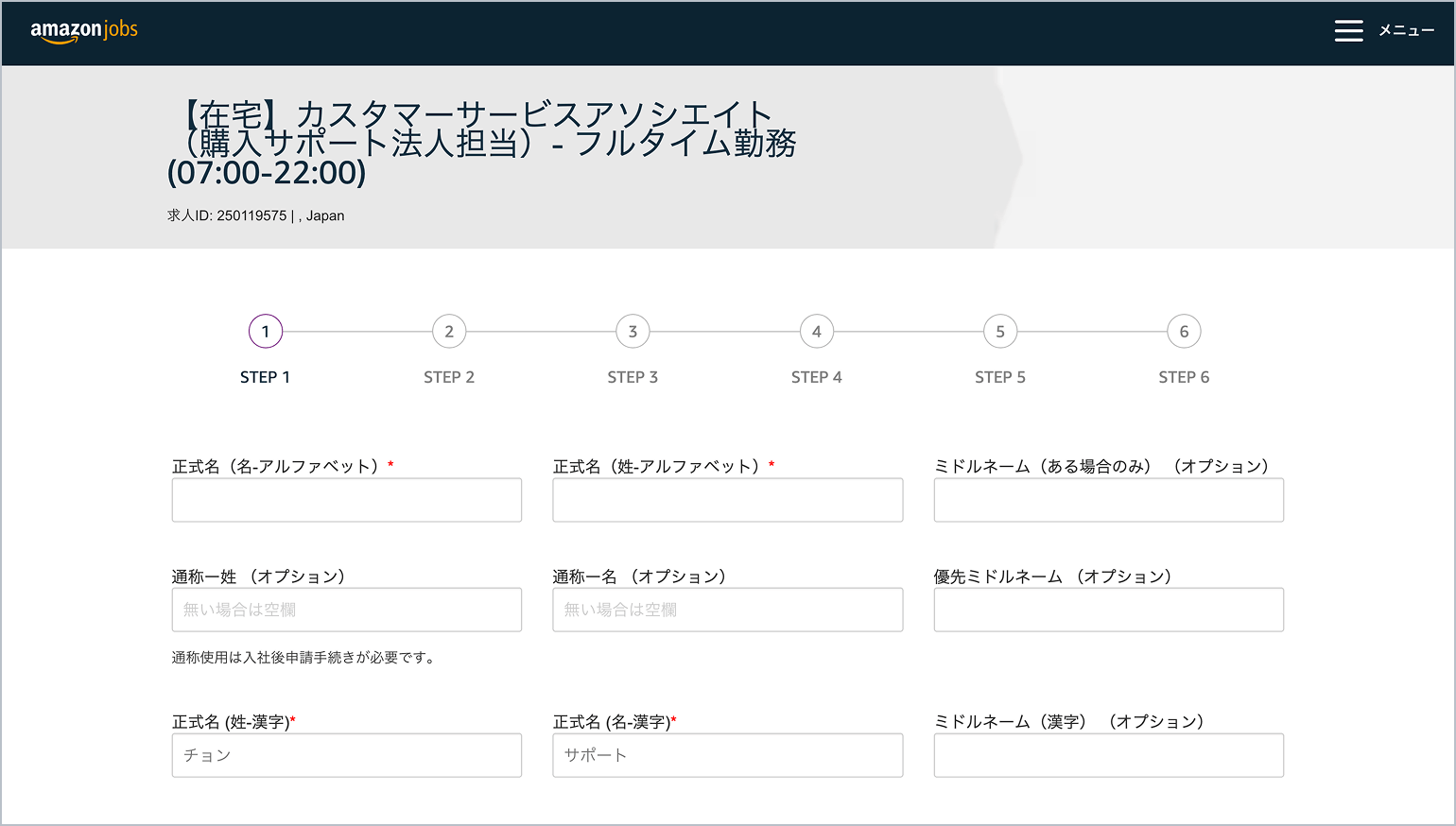Select step 1 circle
The width and height of the screenshot is (1456, 826).
(266, 332)
